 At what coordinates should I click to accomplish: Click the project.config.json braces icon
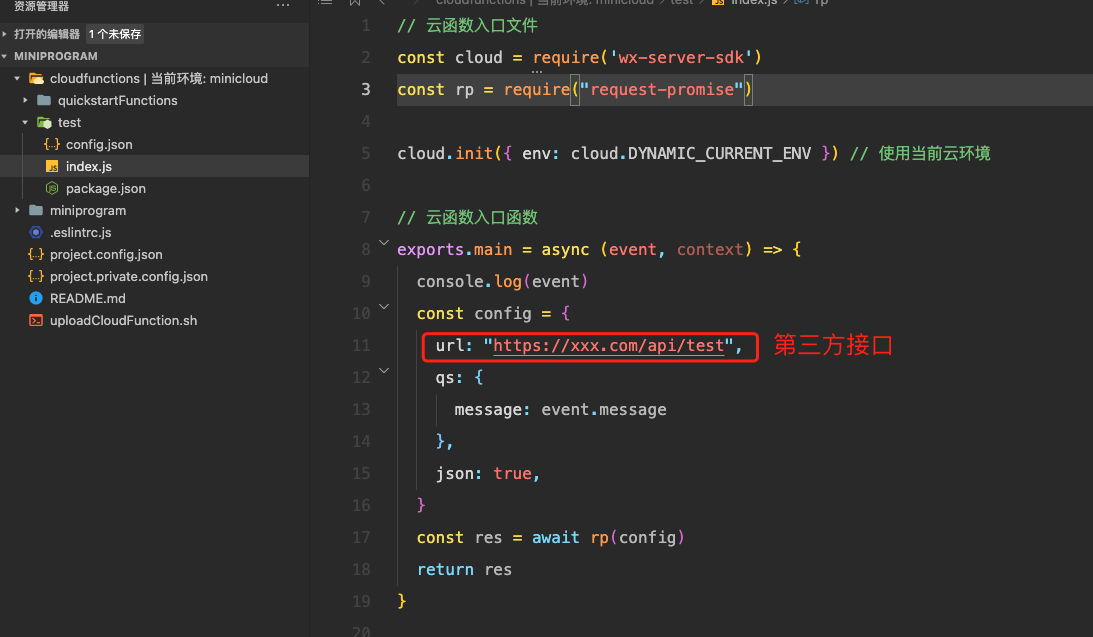[36, 254]
